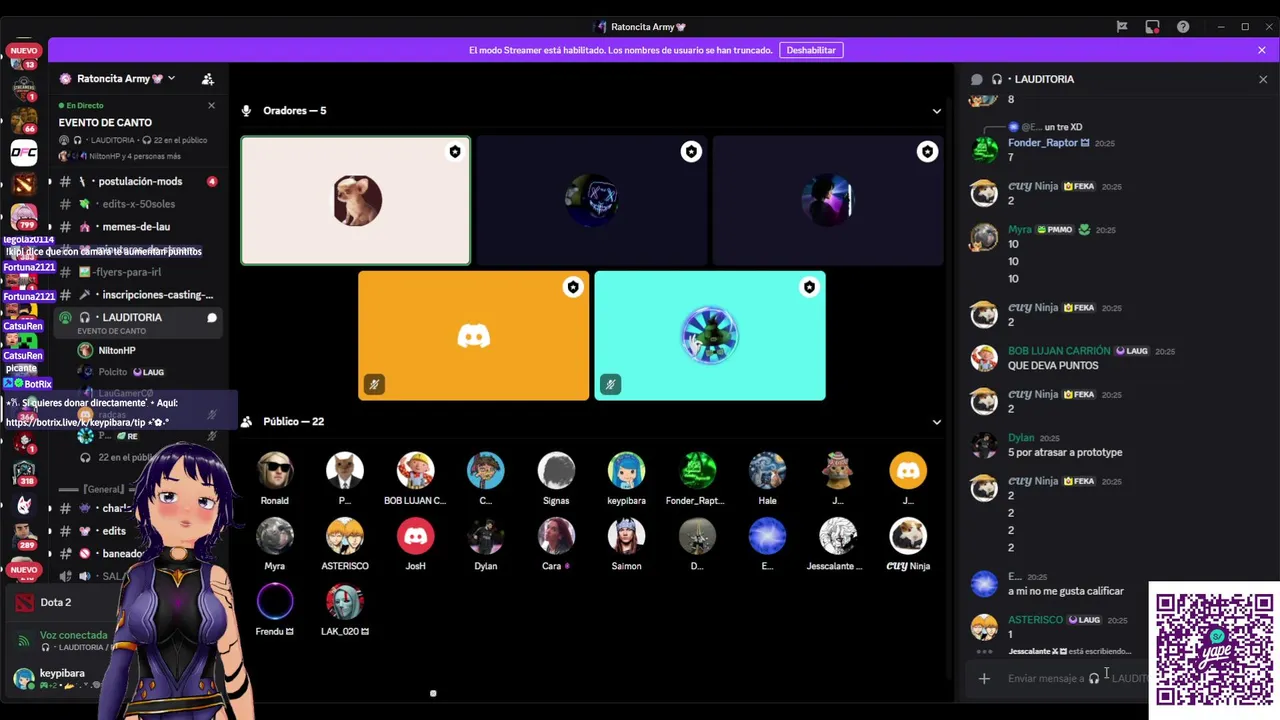Click ASTERISCO username in chat

(x=1035, y=620)
